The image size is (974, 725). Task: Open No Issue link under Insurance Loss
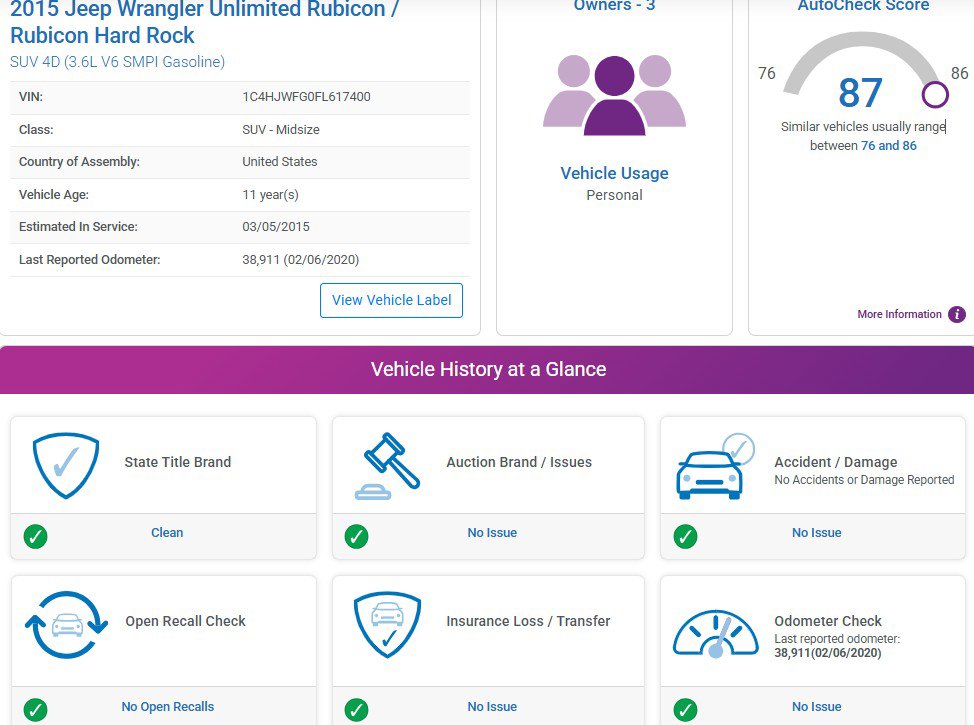pos(492,706)
